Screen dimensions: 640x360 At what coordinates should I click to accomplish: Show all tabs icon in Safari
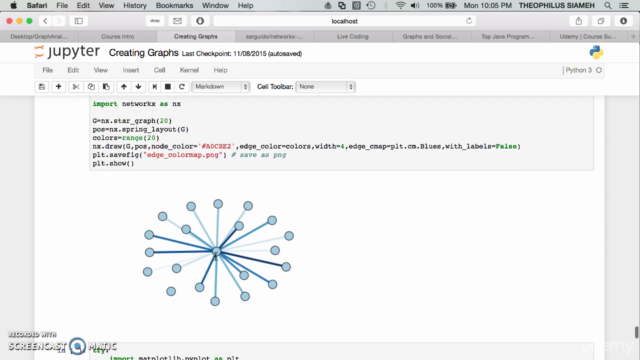coord(601,21)
